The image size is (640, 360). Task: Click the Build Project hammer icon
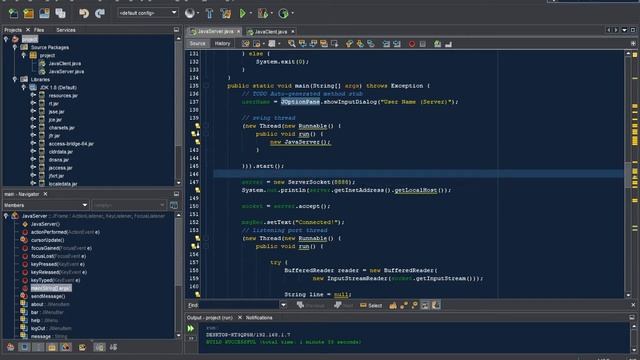(x=209, y=13)
